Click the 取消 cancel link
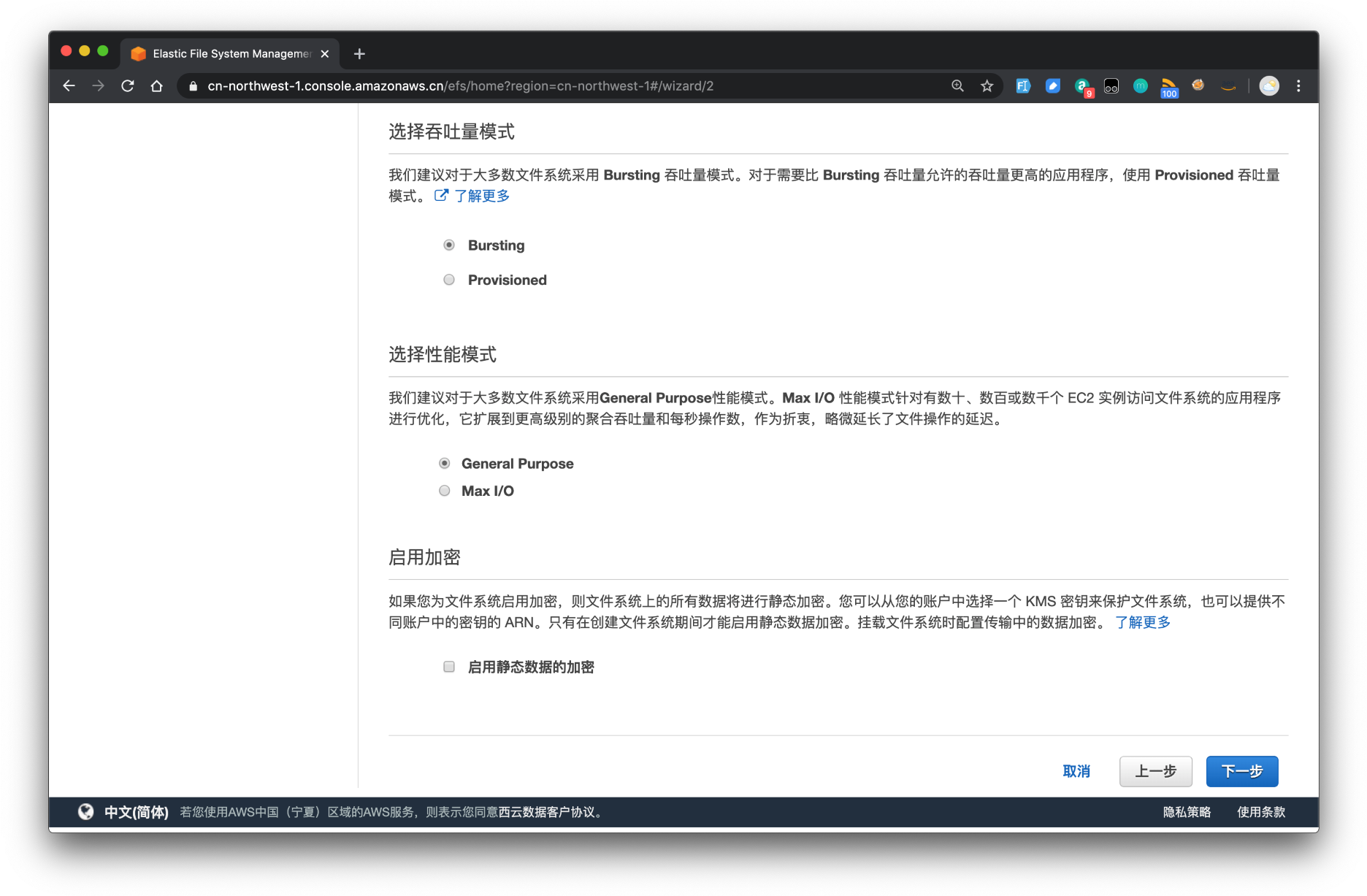 (x=1076, y=771)
